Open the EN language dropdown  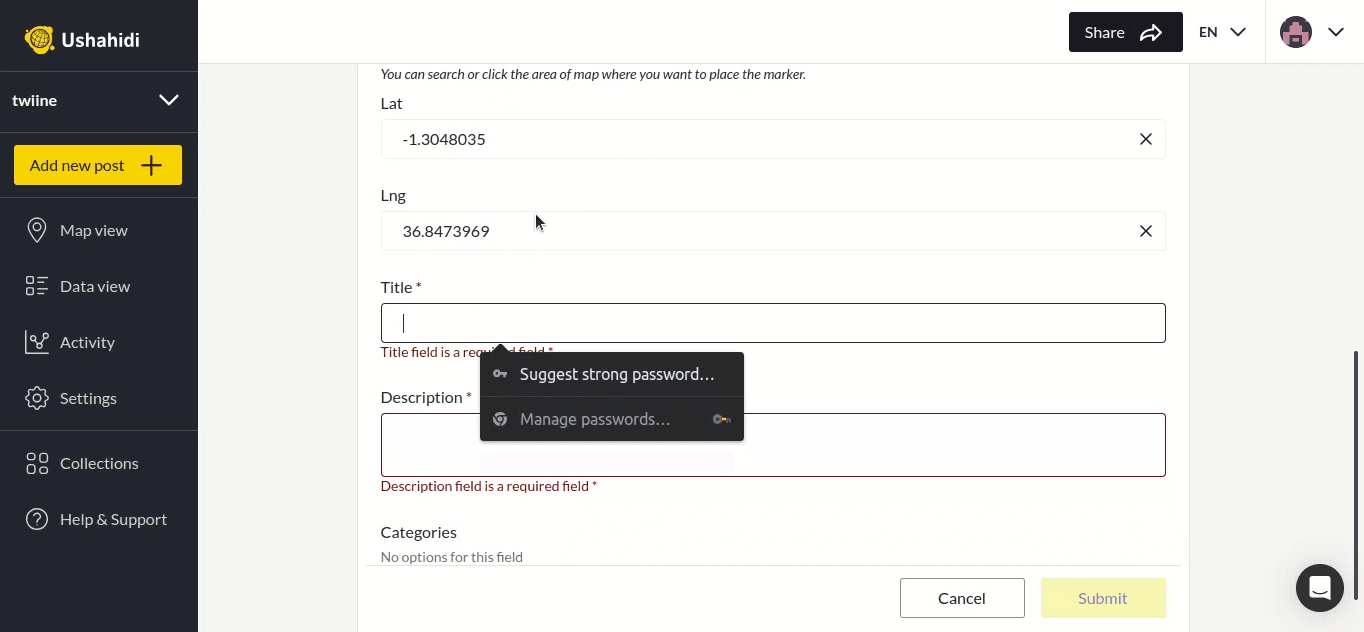[x=1222, y=32]
